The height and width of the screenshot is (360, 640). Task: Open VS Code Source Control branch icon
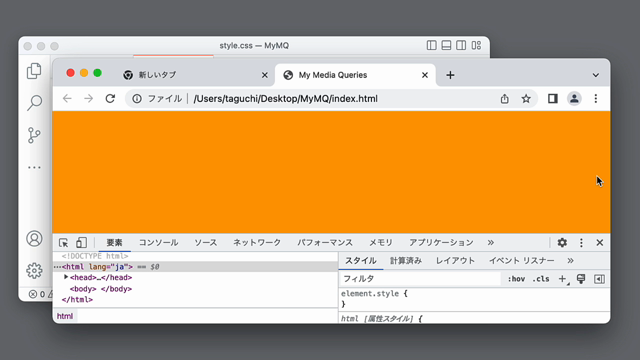coord(34,135)
